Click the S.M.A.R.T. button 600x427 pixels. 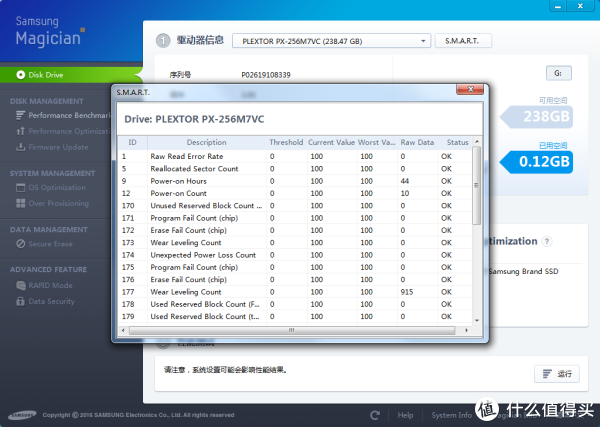click(x=463, y=41)
